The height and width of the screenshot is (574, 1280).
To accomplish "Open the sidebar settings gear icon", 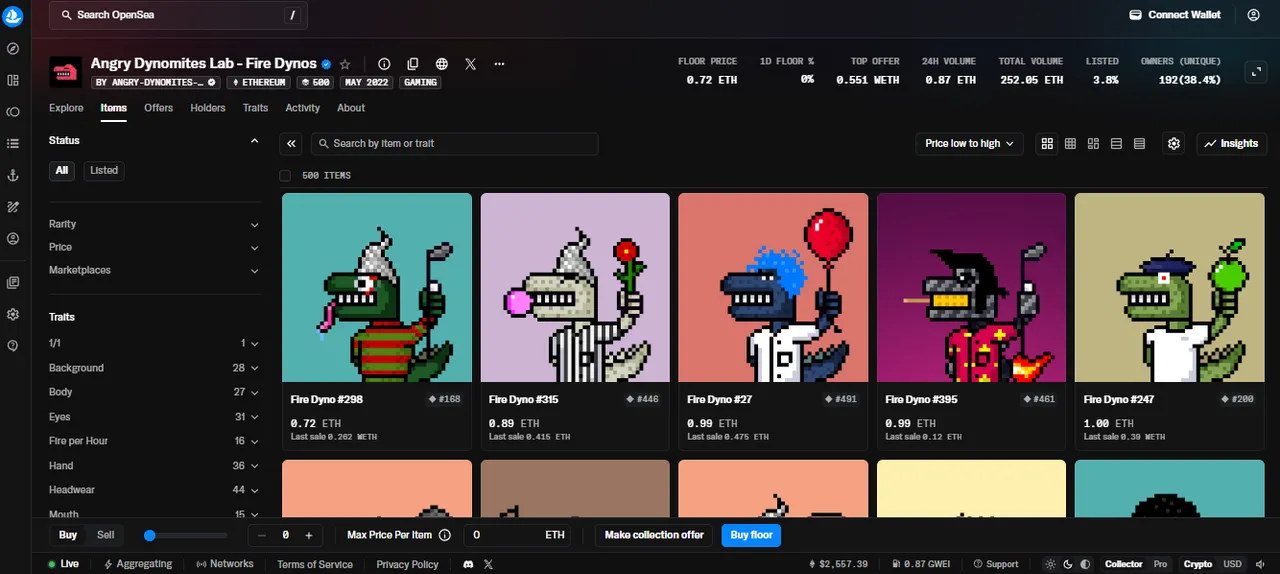I will coord(13,314).
